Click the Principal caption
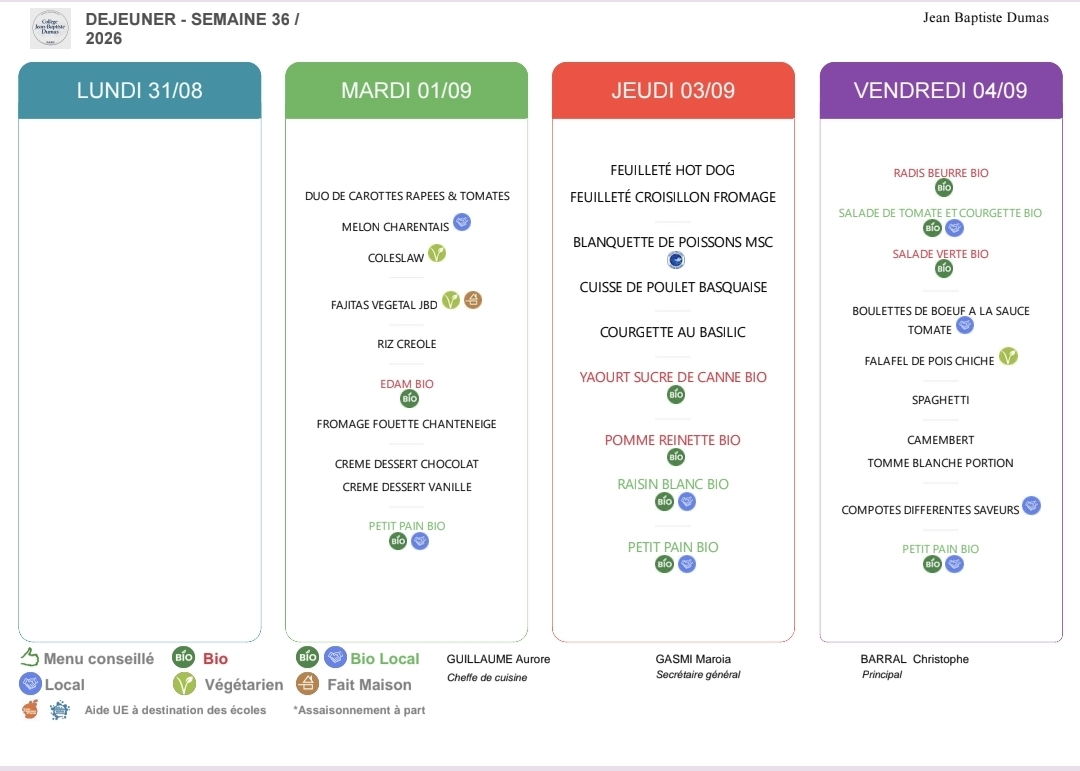1080x771 pixels. pos(882,675)
